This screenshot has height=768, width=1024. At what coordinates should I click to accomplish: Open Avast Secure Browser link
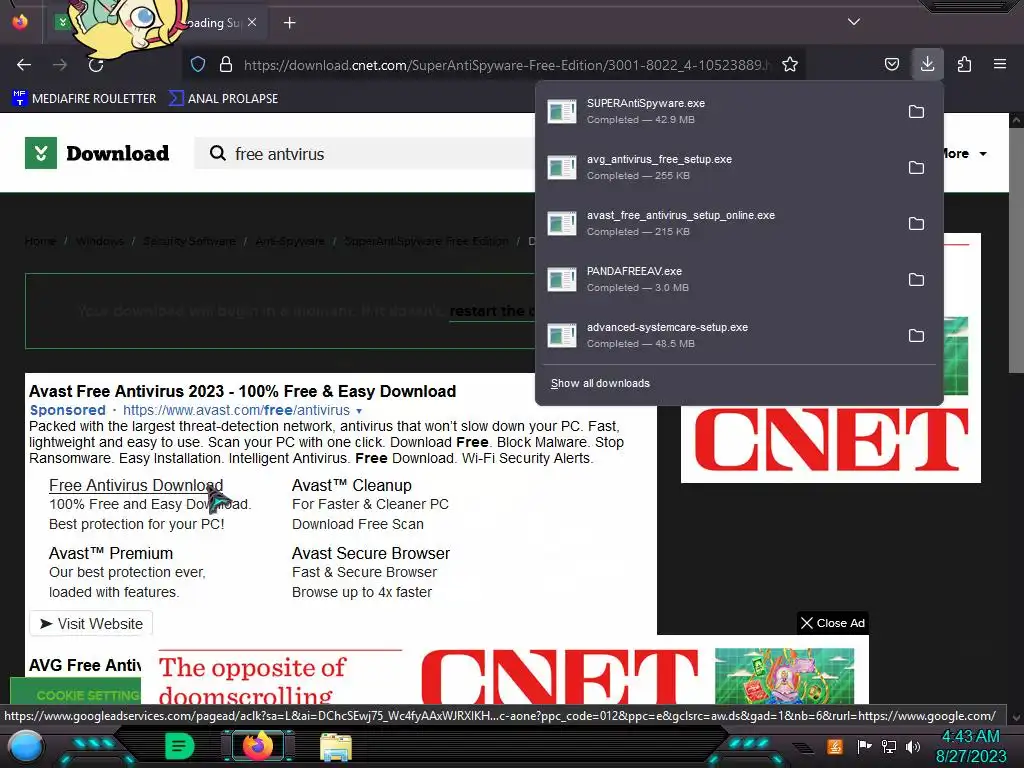point(371,553)
